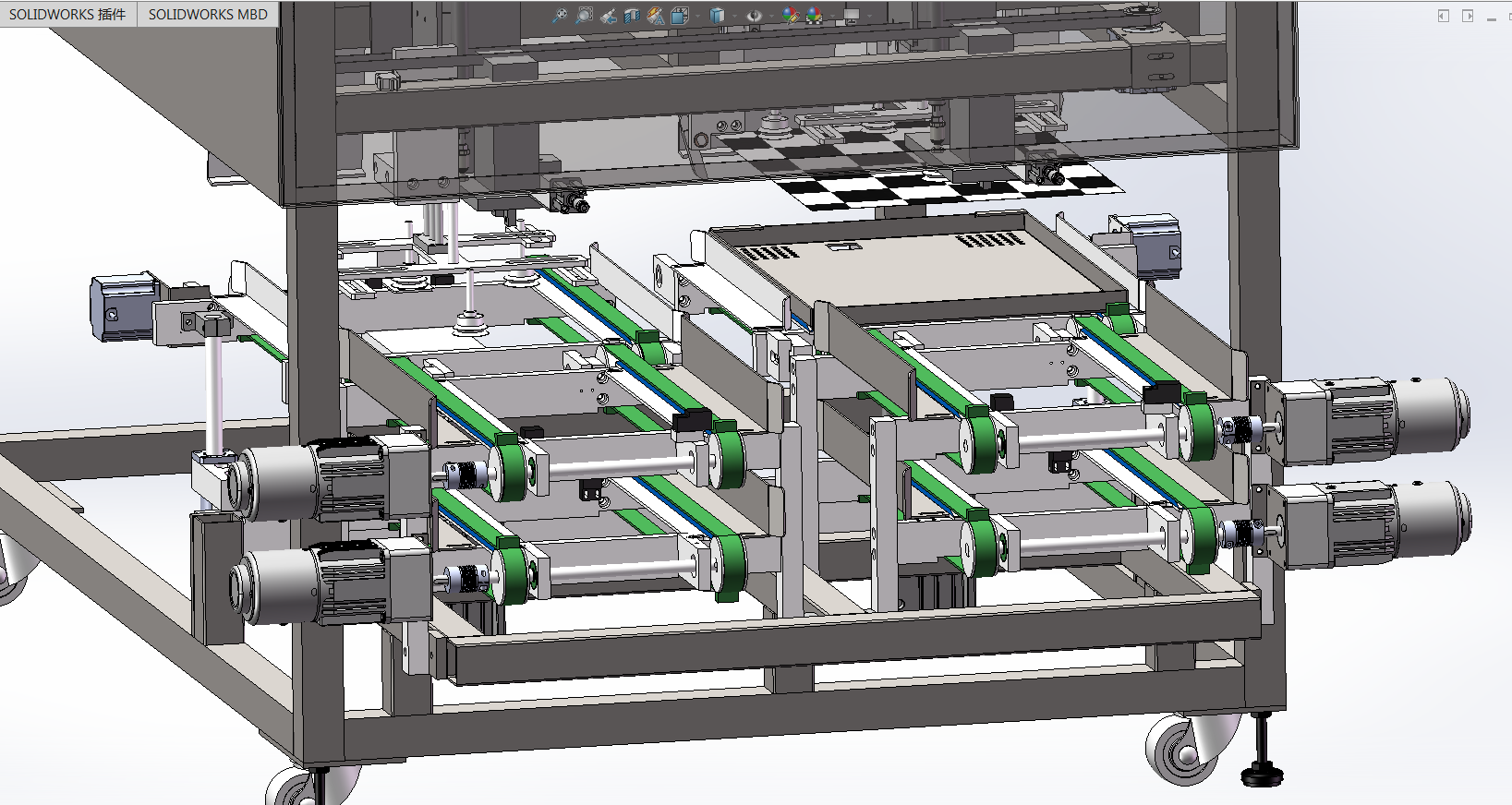Expand the Display Style dropdown arrow
Image resolution: width=1512 pixels, height=805 pixels.
pos(734,16)
